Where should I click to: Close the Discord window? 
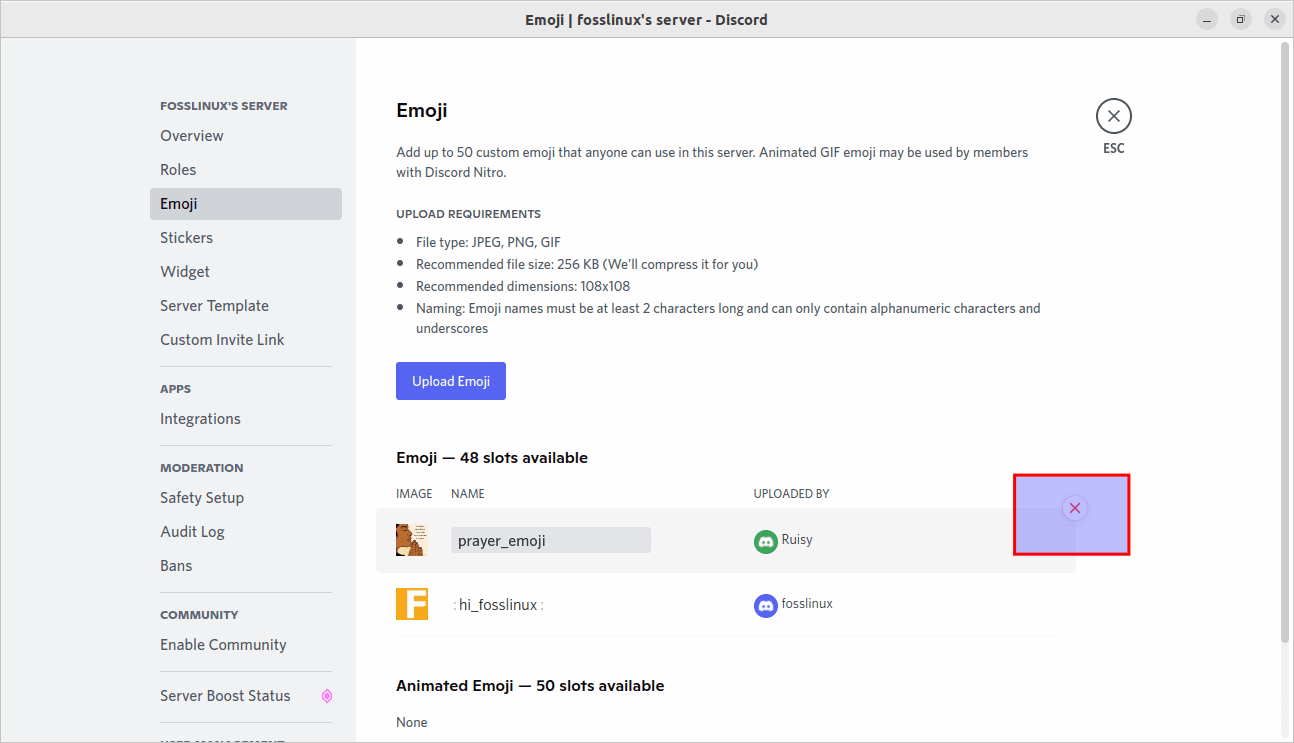(x=1273, y=19)
